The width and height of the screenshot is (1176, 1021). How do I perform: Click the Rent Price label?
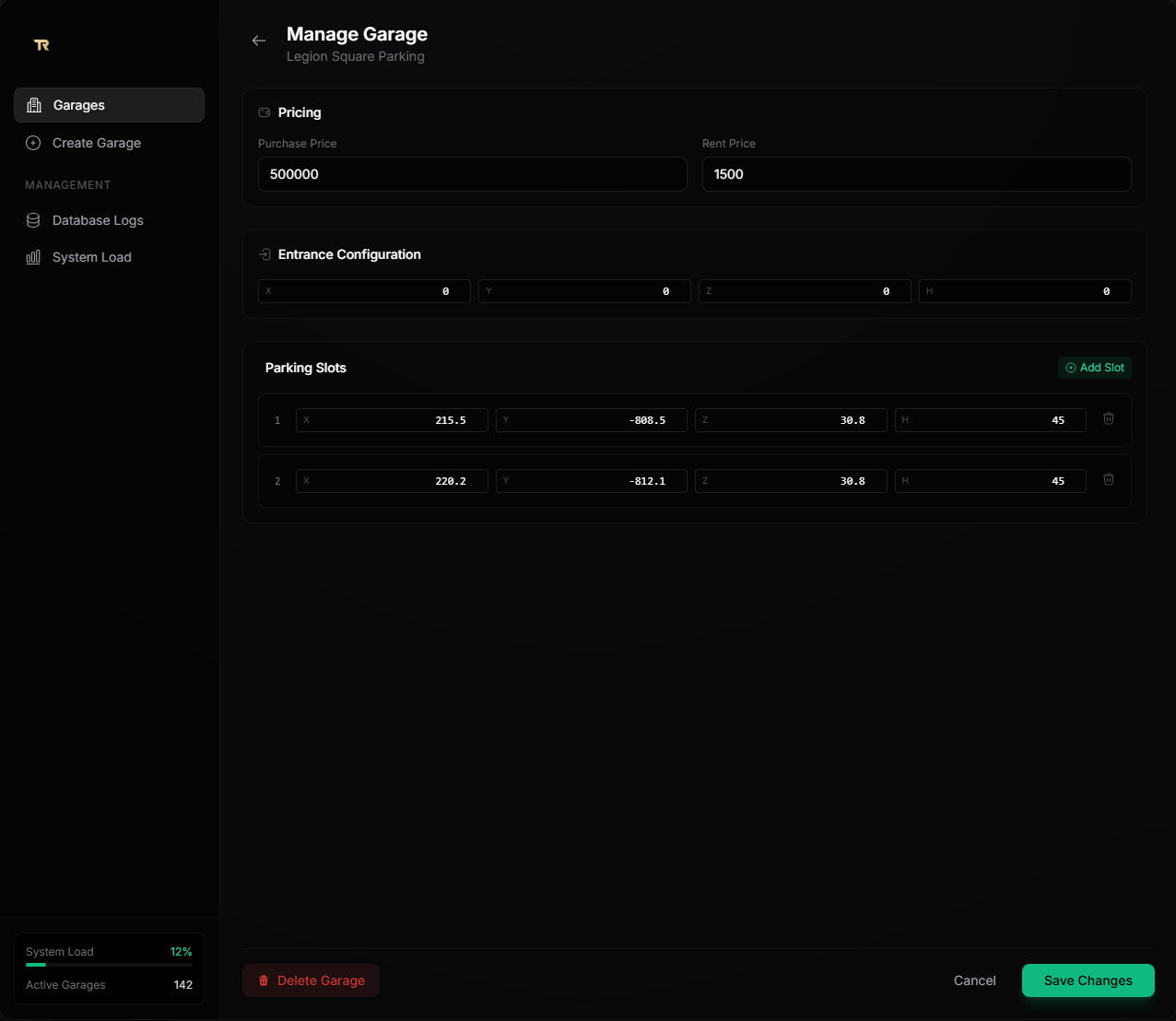729,144
